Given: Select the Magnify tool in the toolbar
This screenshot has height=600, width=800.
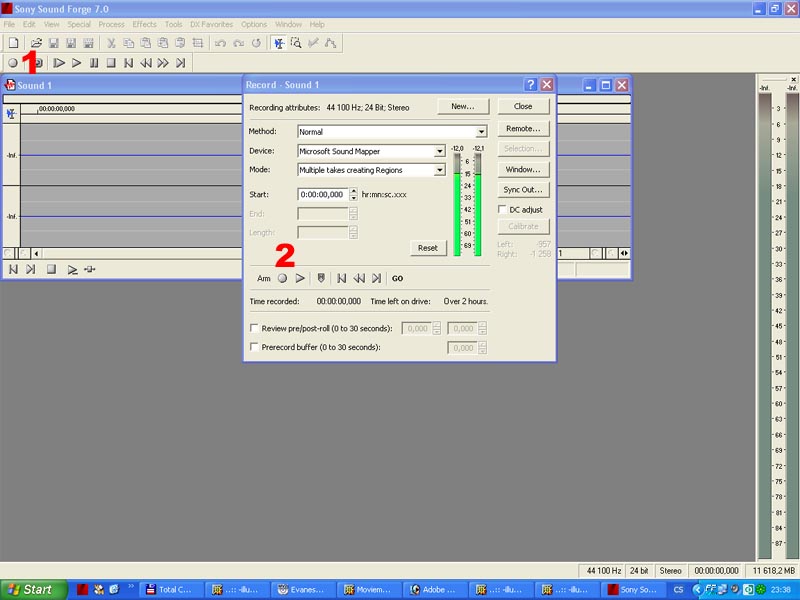Looking at the screenshot, I should click(296, 43).
